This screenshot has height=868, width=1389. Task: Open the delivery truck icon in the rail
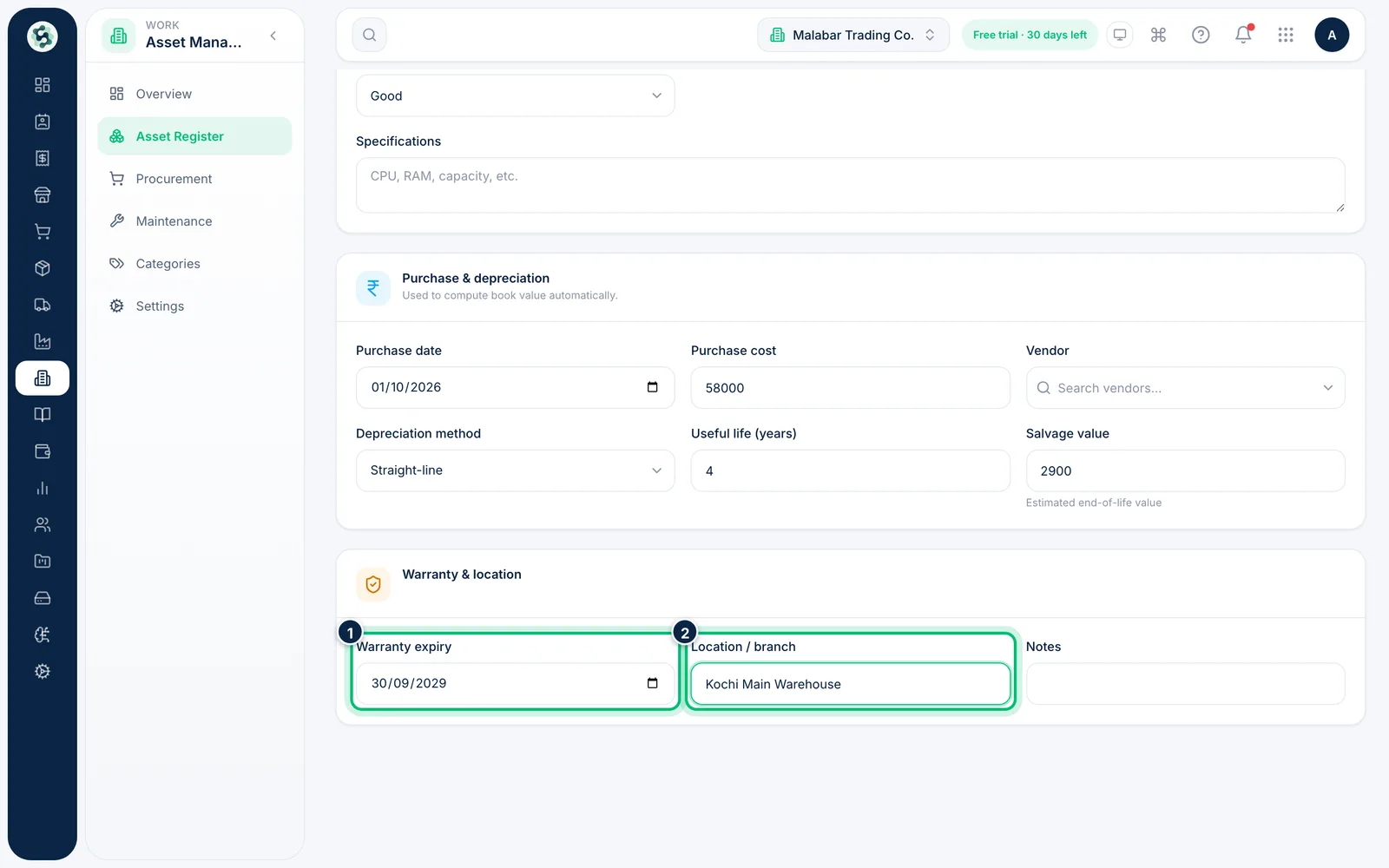click(x=42, y=305)
